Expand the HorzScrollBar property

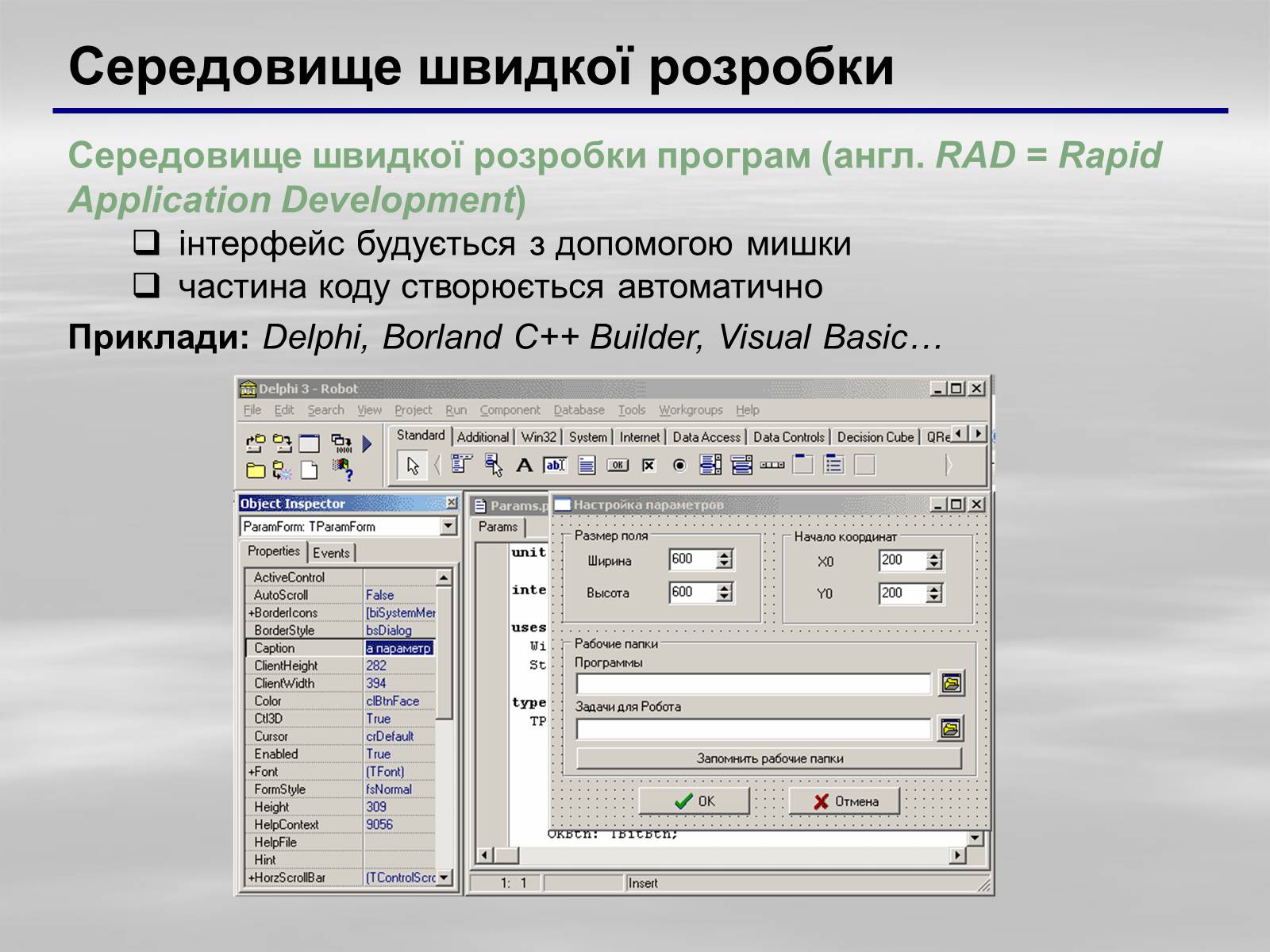(252, 878)
